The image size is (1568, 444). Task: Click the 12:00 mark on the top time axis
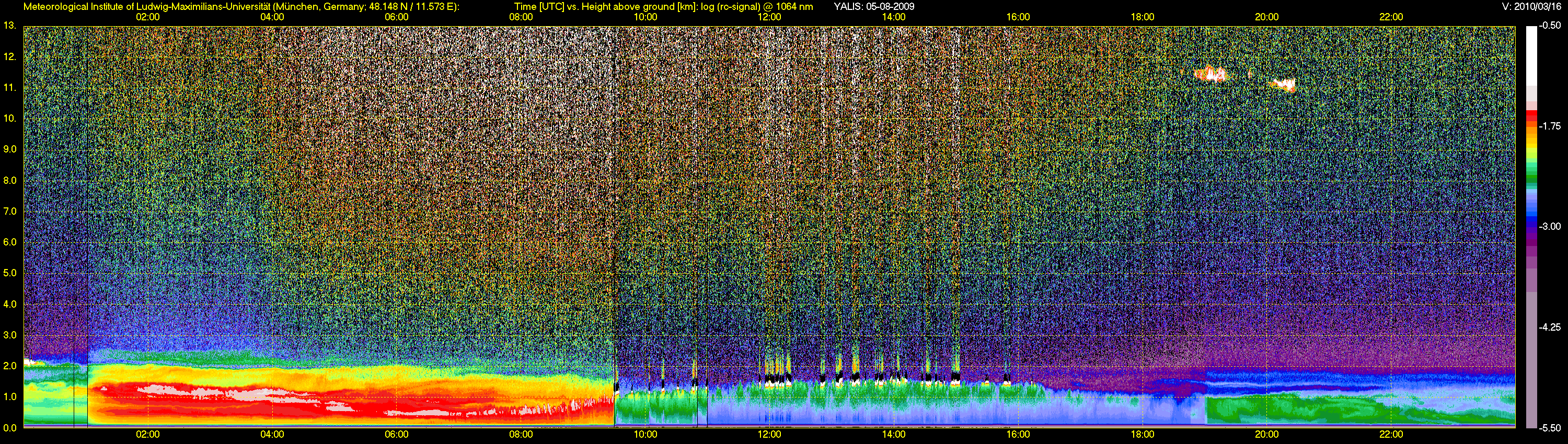point(769,17)
